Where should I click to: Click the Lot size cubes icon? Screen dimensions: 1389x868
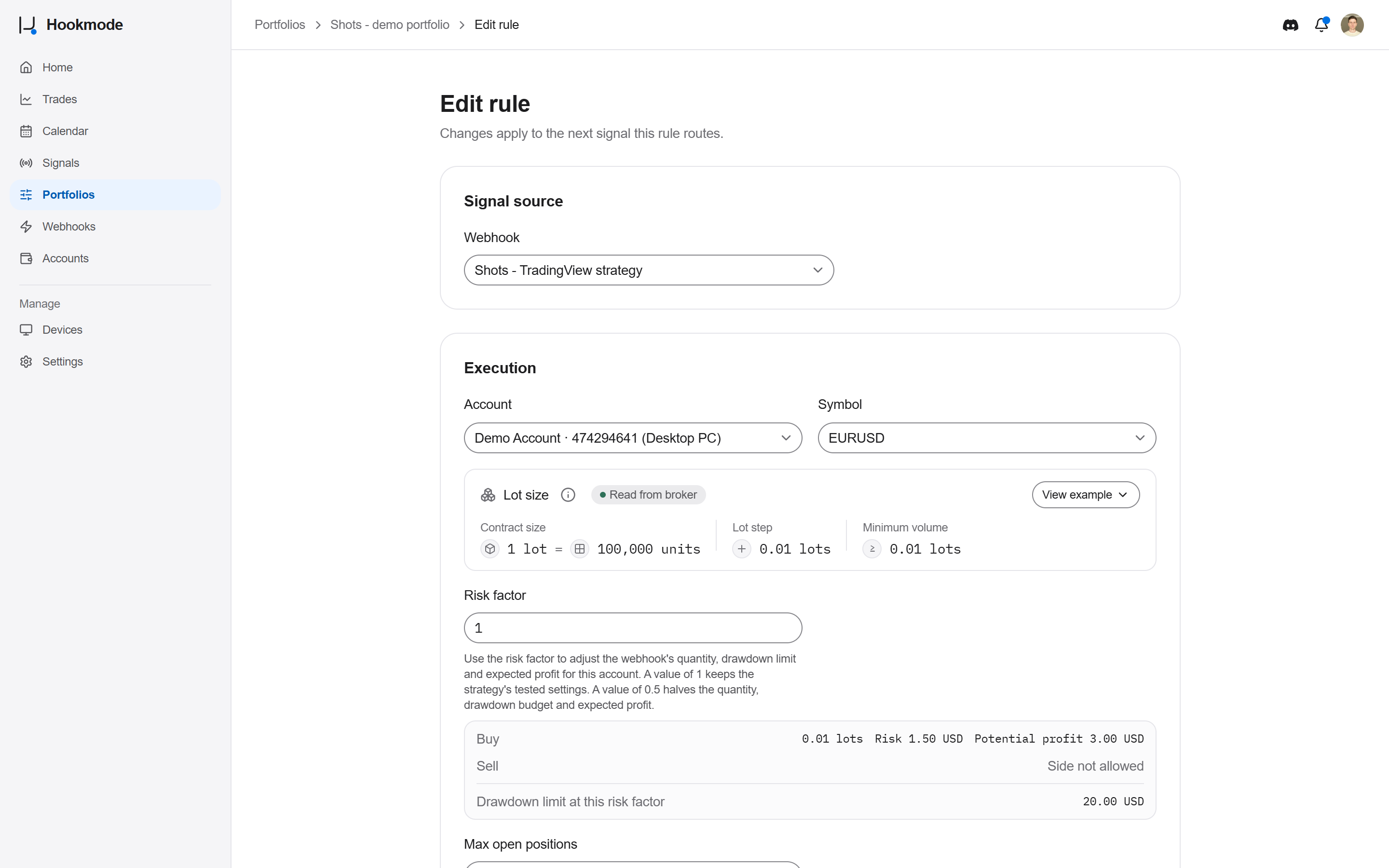click(488, 495)
